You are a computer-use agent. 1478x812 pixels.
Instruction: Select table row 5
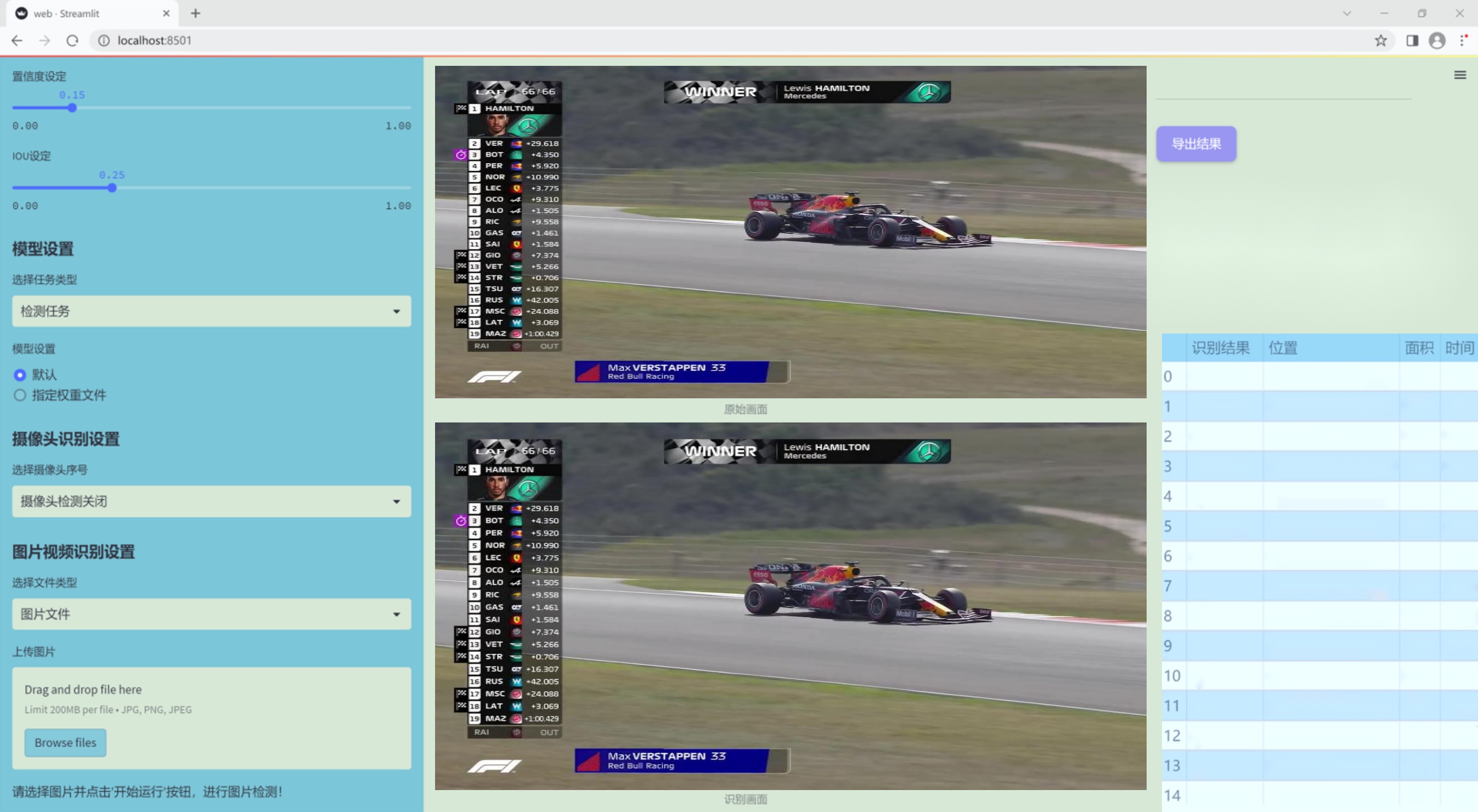click(x=1319, y=526)
